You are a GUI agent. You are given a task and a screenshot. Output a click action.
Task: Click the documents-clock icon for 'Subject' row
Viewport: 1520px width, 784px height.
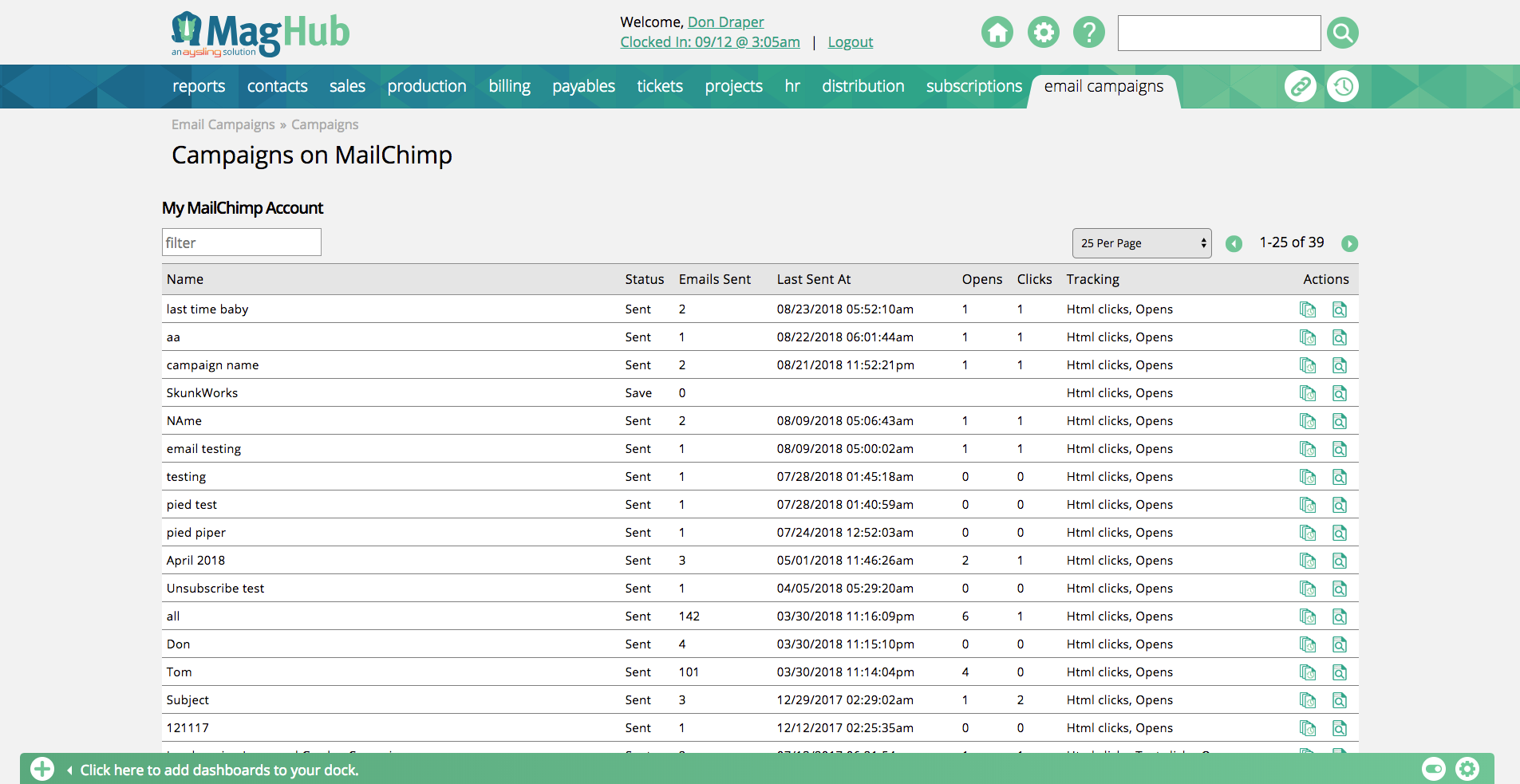tap(1308, 700)
